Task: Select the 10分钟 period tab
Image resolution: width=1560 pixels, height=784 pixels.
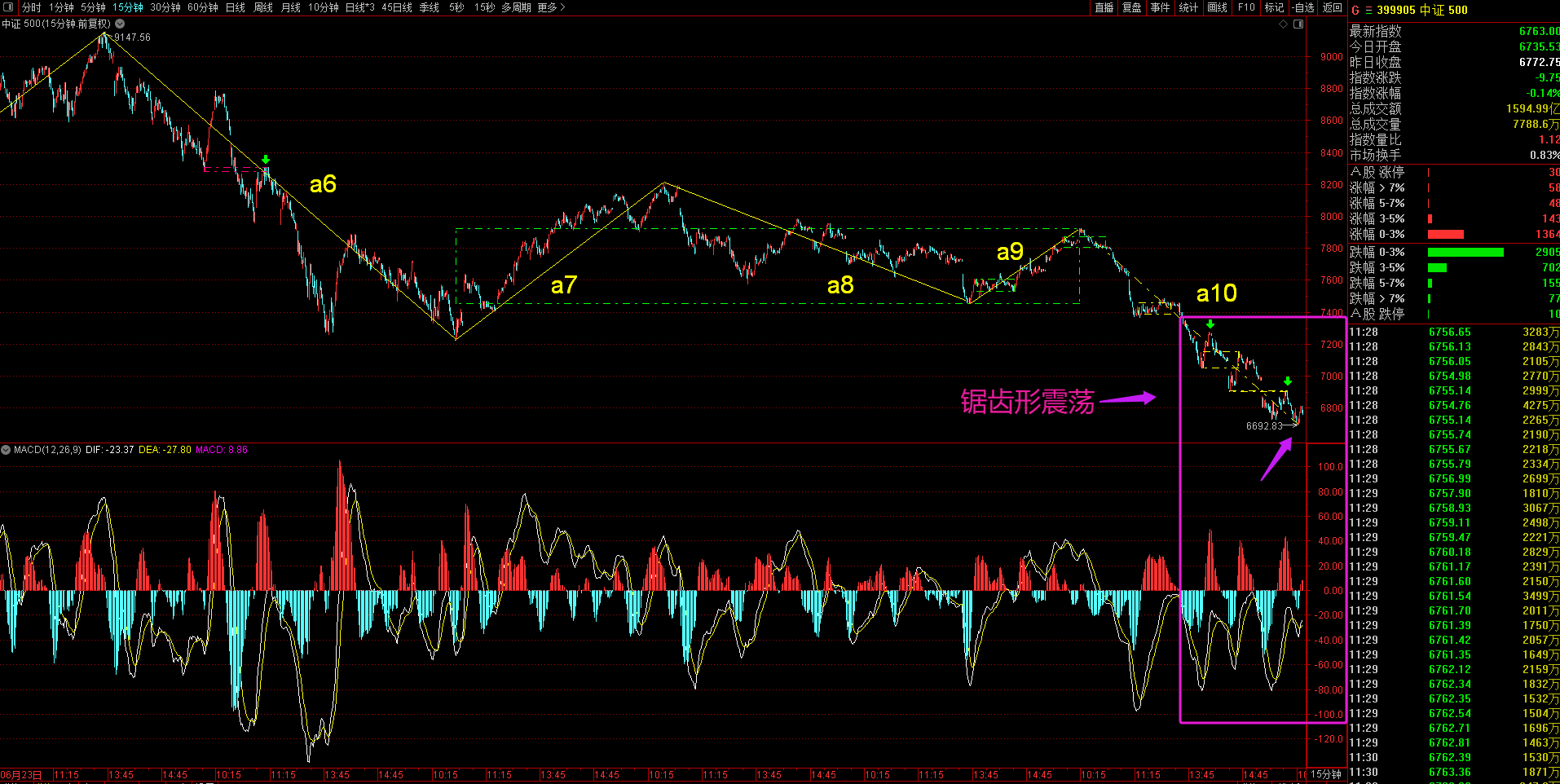Action: (324, 7)
